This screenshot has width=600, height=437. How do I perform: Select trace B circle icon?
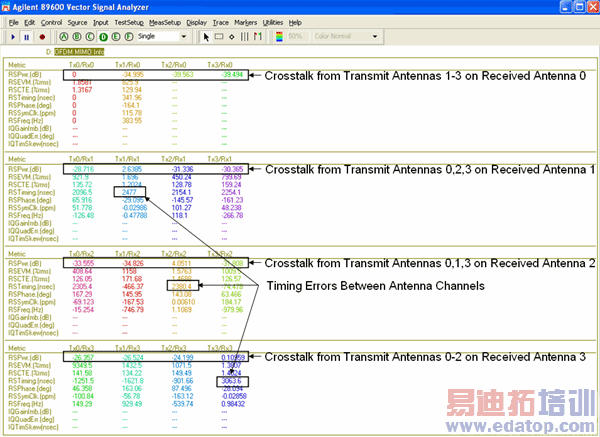pos(77,37)
